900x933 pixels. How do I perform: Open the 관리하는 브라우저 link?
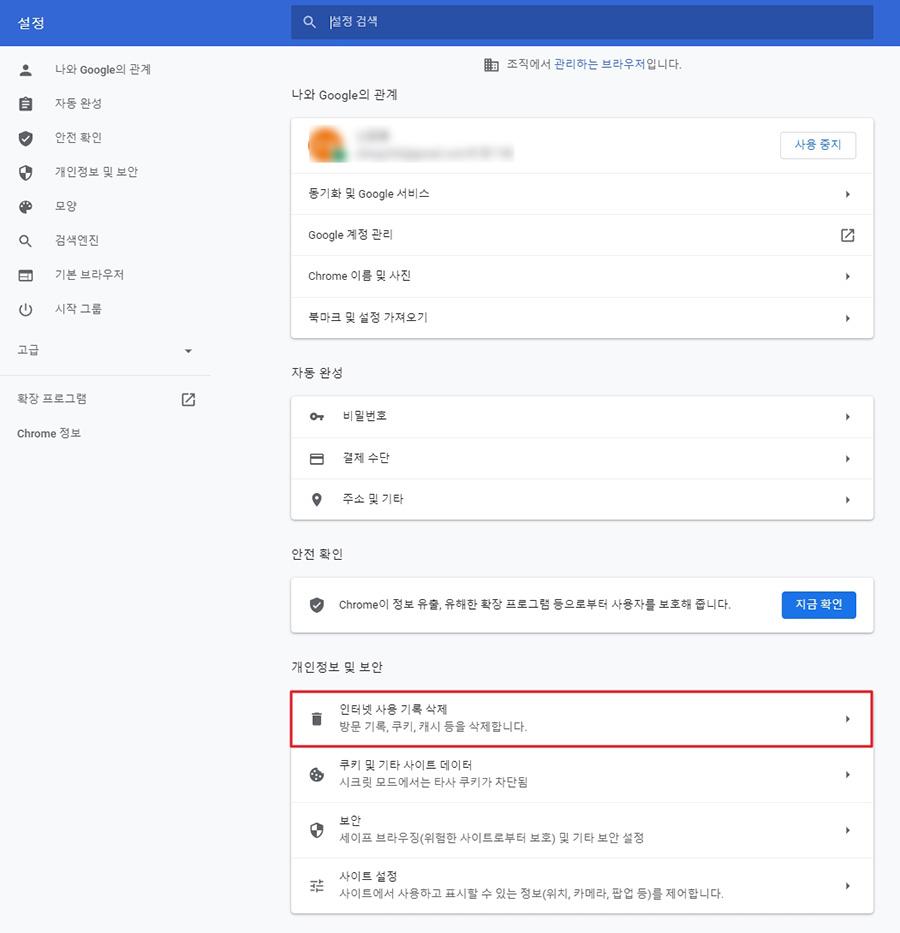(x=600, y=64)
